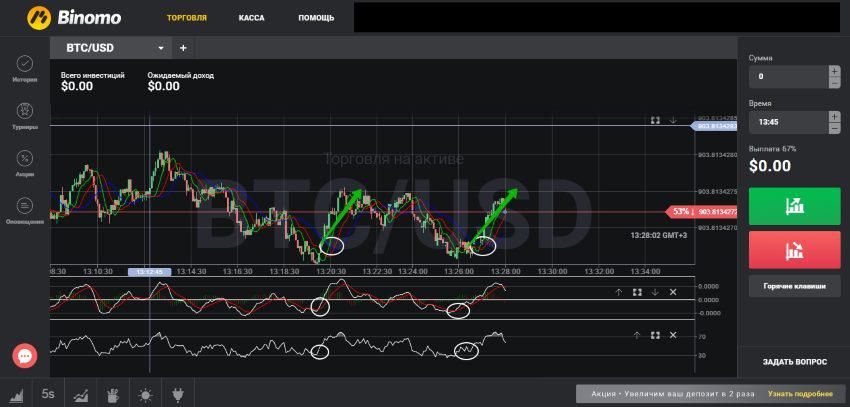850x407 pixels.
Task: Place a down trade with red button
Action: pos(795,250)
